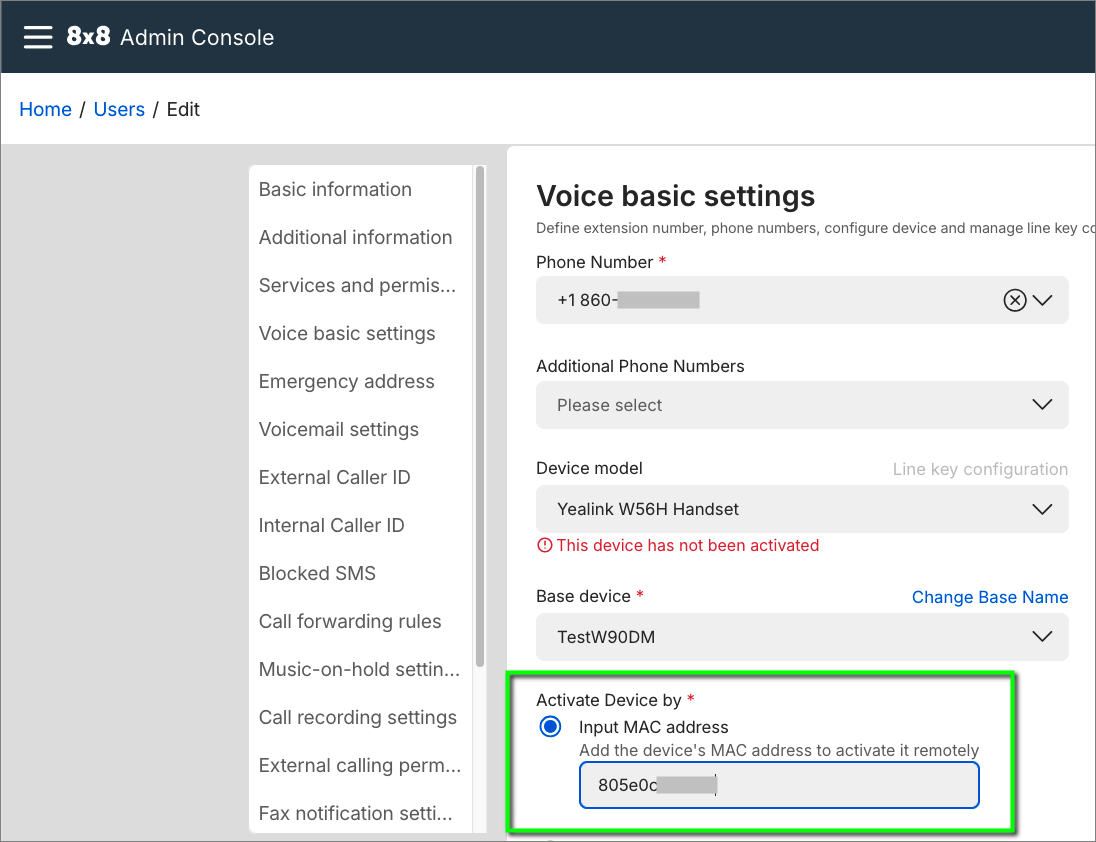Click the red warning icon for device activation
This screenshot has height=842, width=1096.
[545, 545]
